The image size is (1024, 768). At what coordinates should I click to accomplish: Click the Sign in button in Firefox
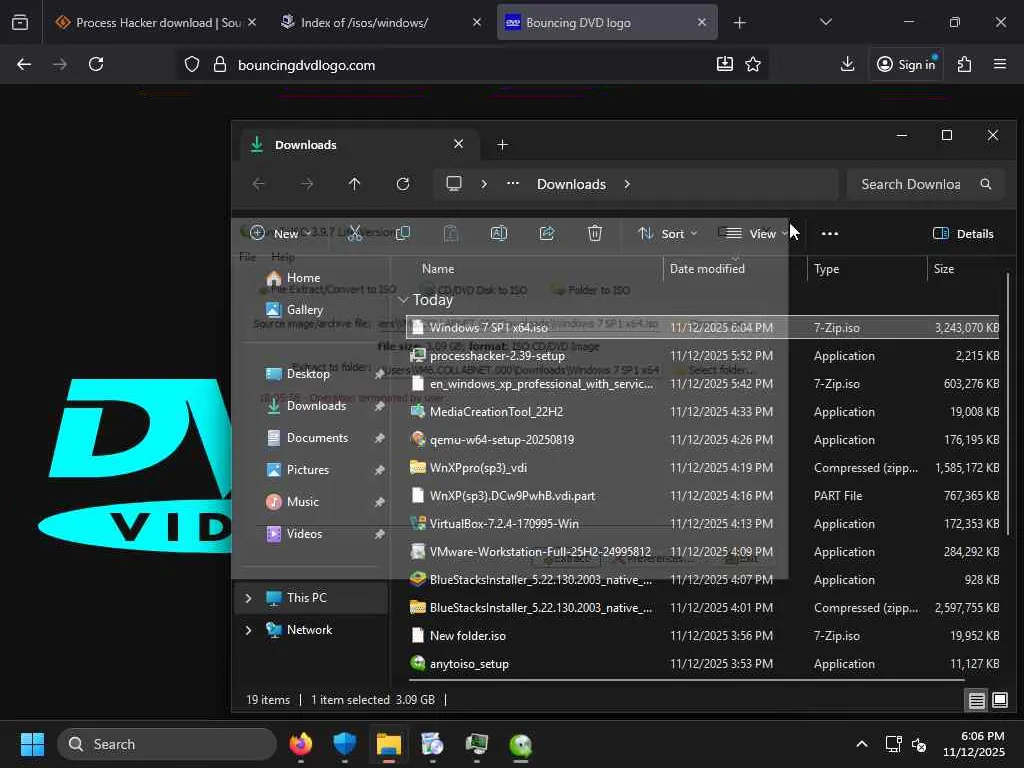(905, 64)
